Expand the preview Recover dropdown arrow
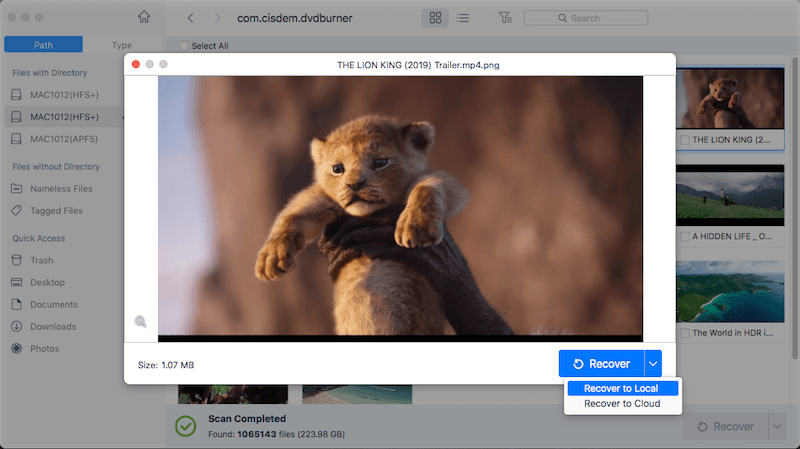The height and width of the screenshot is (449, 800). [653, 364]
